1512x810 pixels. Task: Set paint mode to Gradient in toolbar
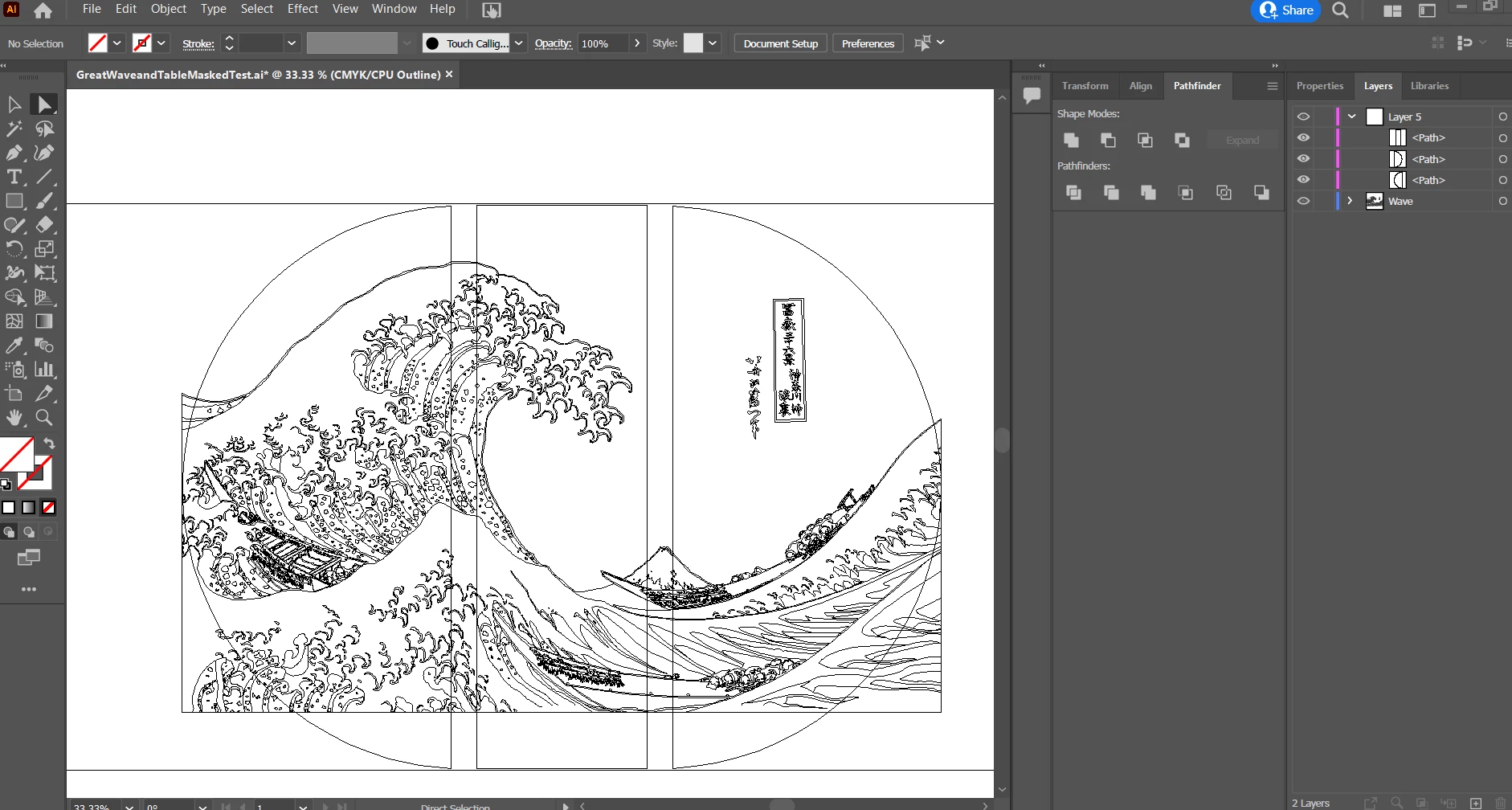click(x=29, y=508)
